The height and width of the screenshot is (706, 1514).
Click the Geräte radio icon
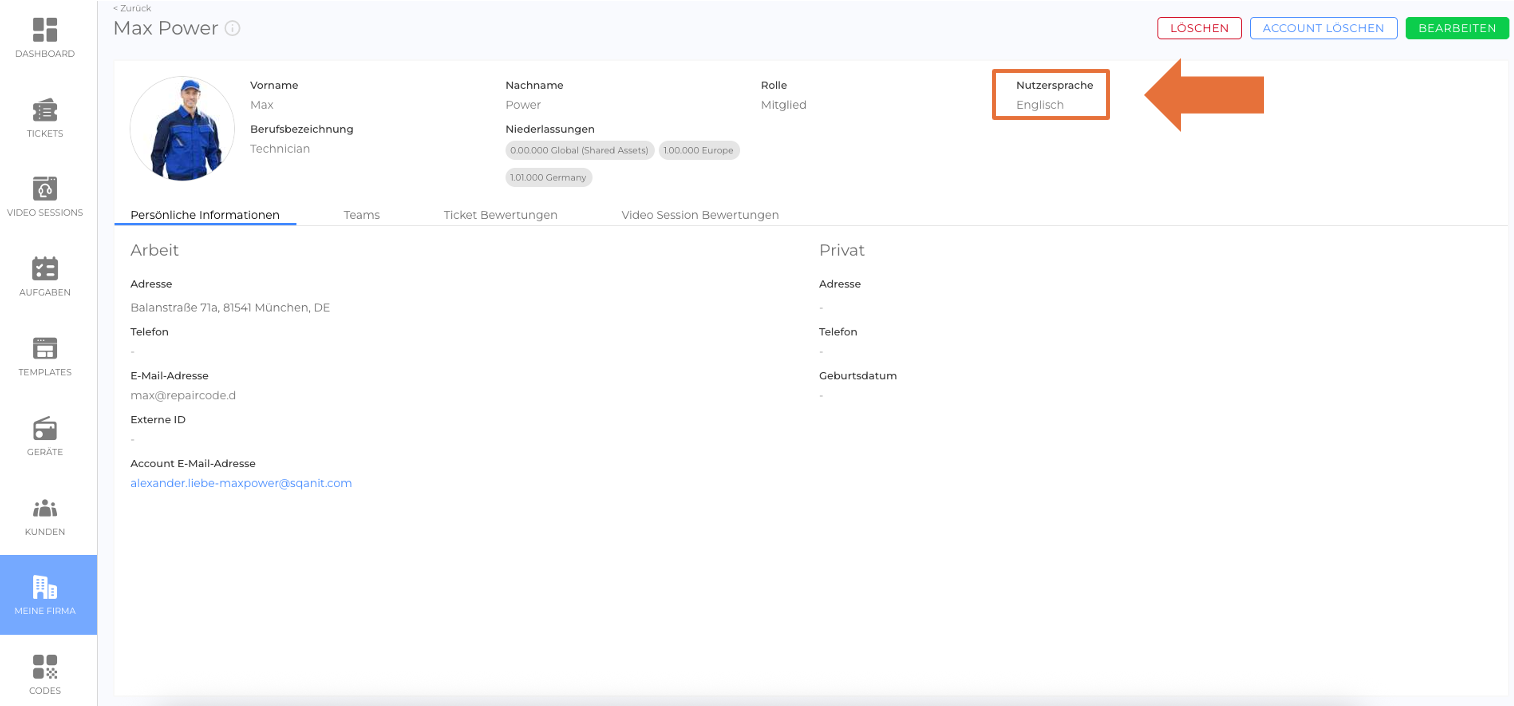coord(45,429)
